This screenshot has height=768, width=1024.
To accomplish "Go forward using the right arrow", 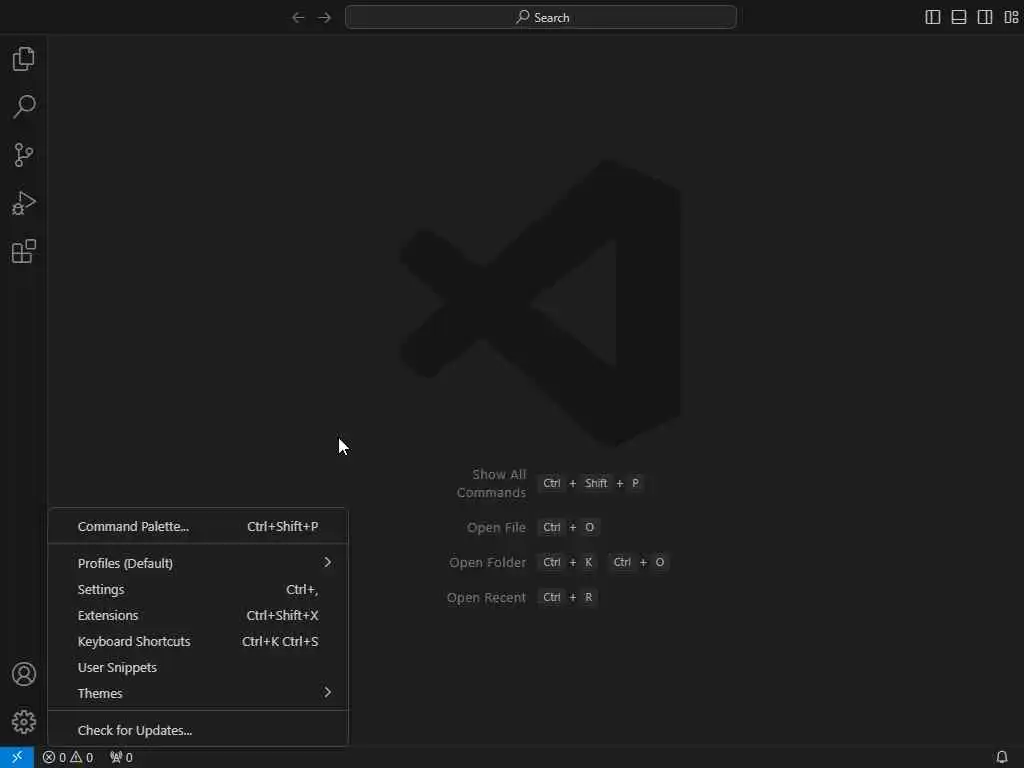I will point(325,18).
